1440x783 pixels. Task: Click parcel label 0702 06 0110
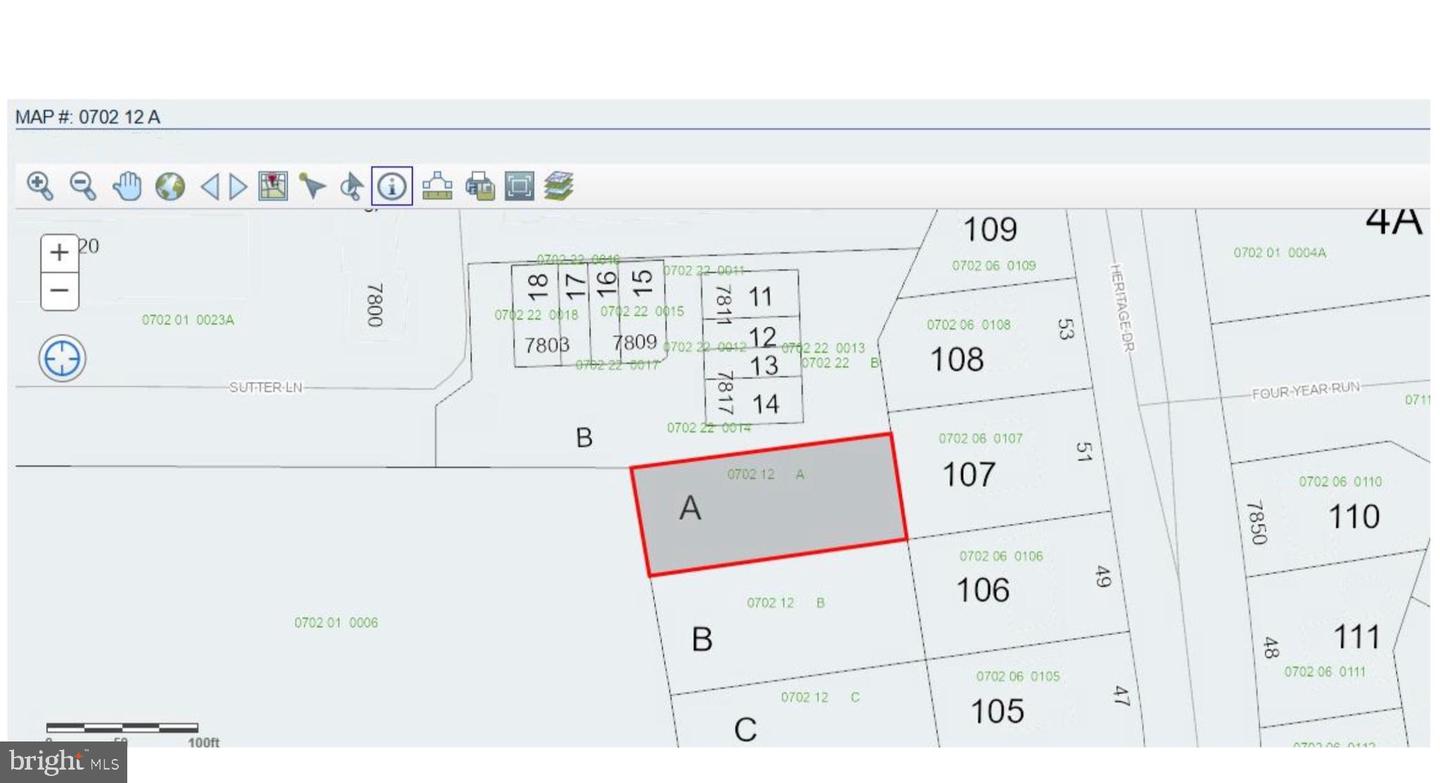pos(1340,481)
